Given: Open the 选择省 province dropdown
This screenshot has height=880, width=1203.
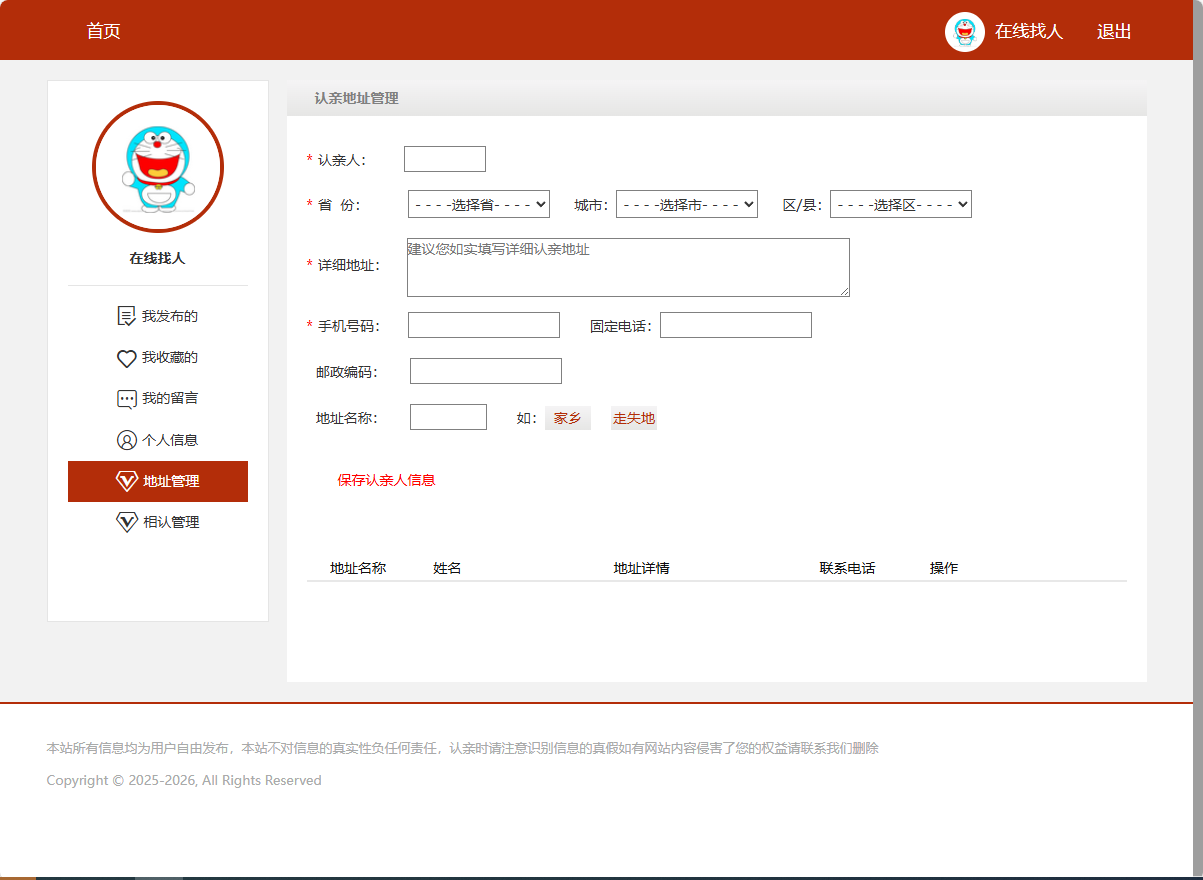Looking at the screenshot, I should 477,203.
